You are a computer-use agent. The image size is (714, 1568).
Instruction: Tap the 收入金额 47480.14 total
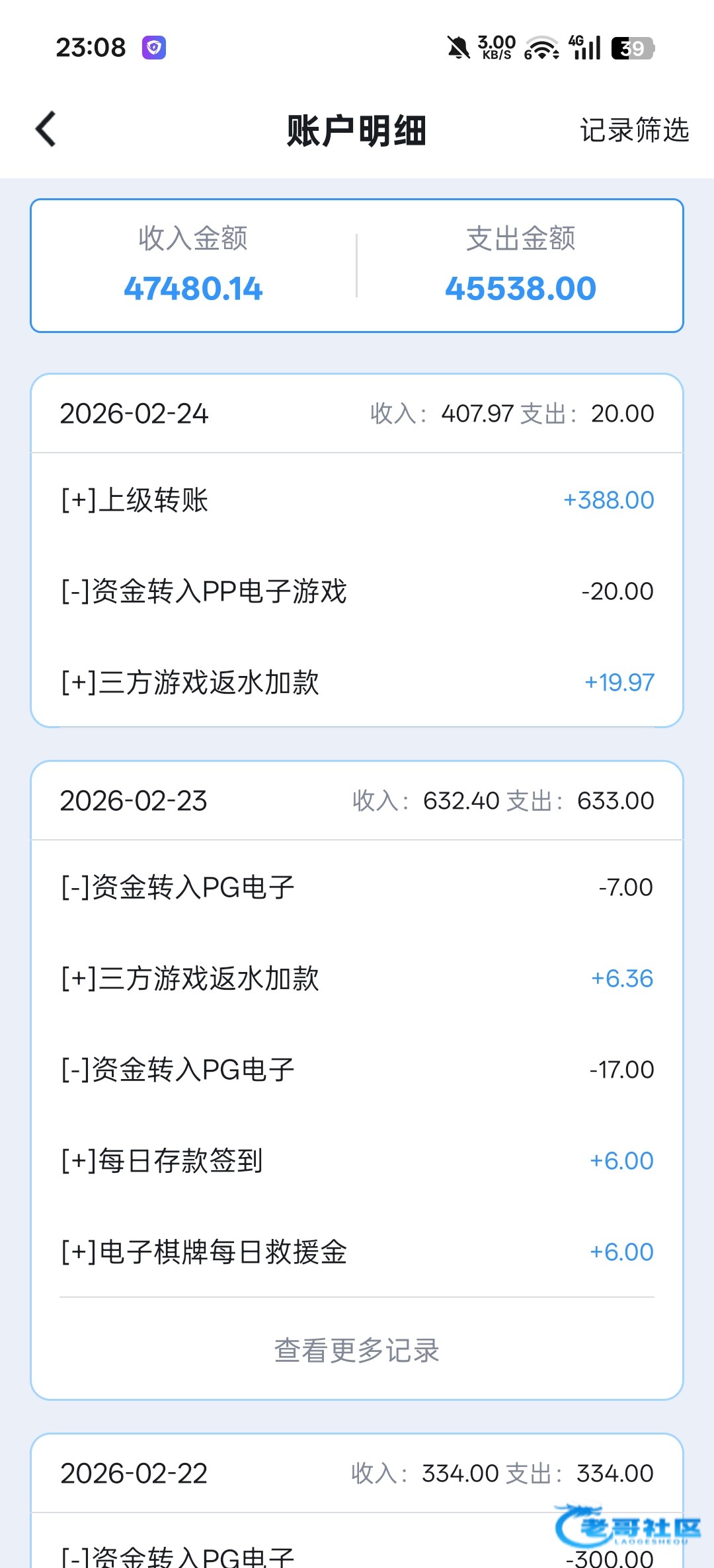tap(193, 266)
